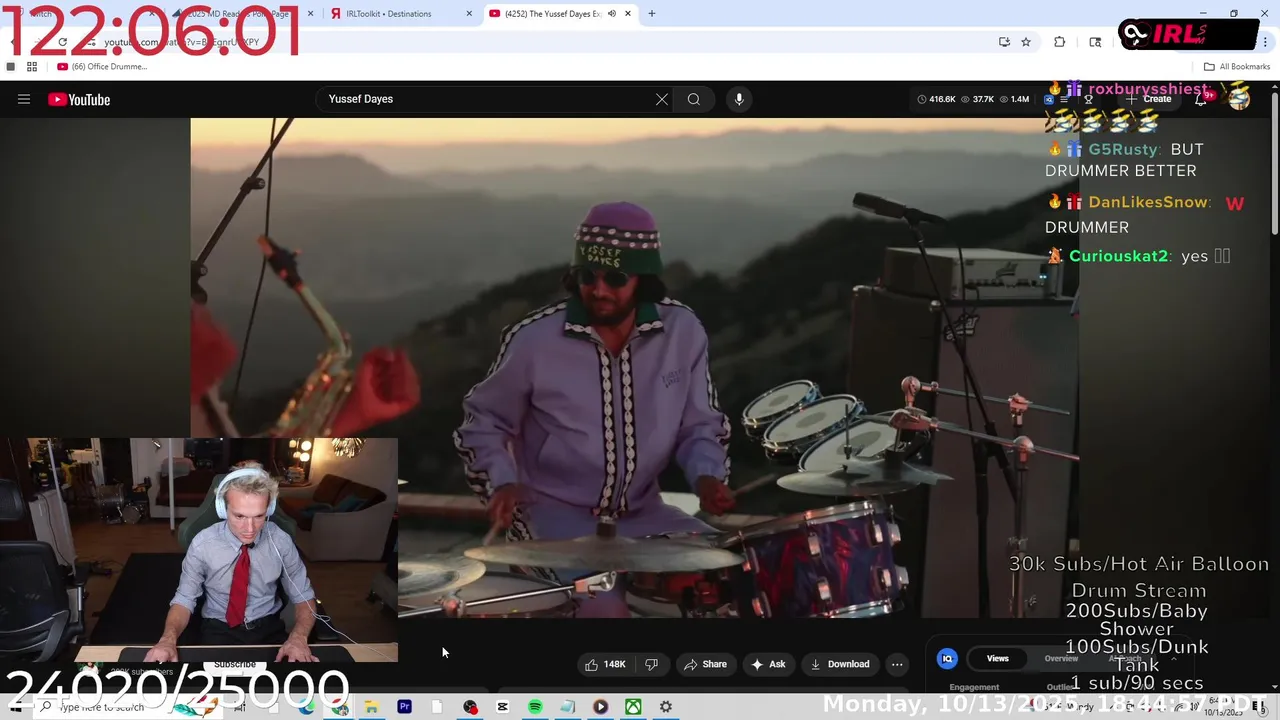Open YouTube notifications bell
1280x720 pixels.
point(1201,99)
